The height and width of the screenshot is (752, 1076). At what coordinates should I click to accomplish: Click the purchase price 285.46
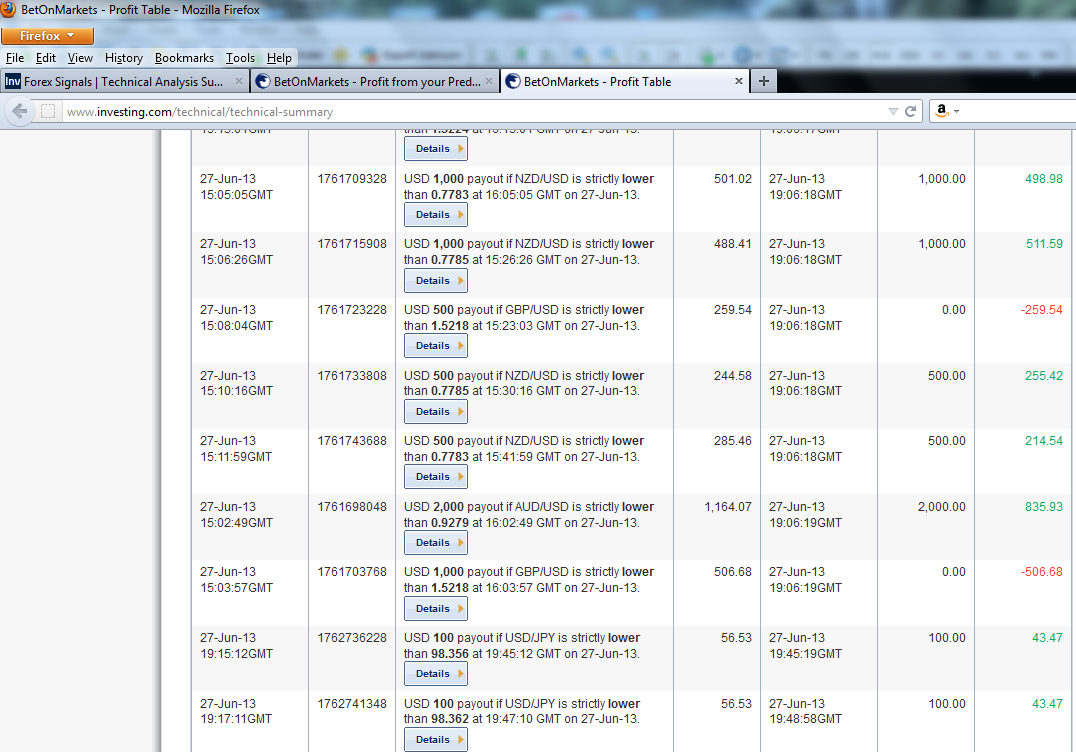tap(733, 441)
